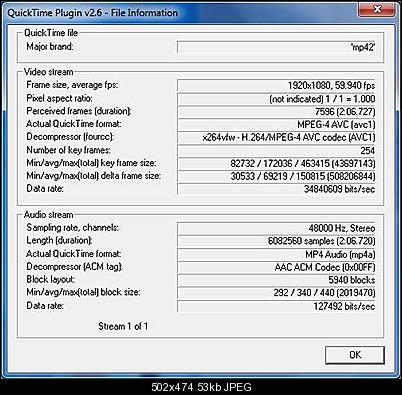Viewport: 402px width, 395px height.
Task: Click the pixel aspect ratio value field
Action: coord(276,99)
